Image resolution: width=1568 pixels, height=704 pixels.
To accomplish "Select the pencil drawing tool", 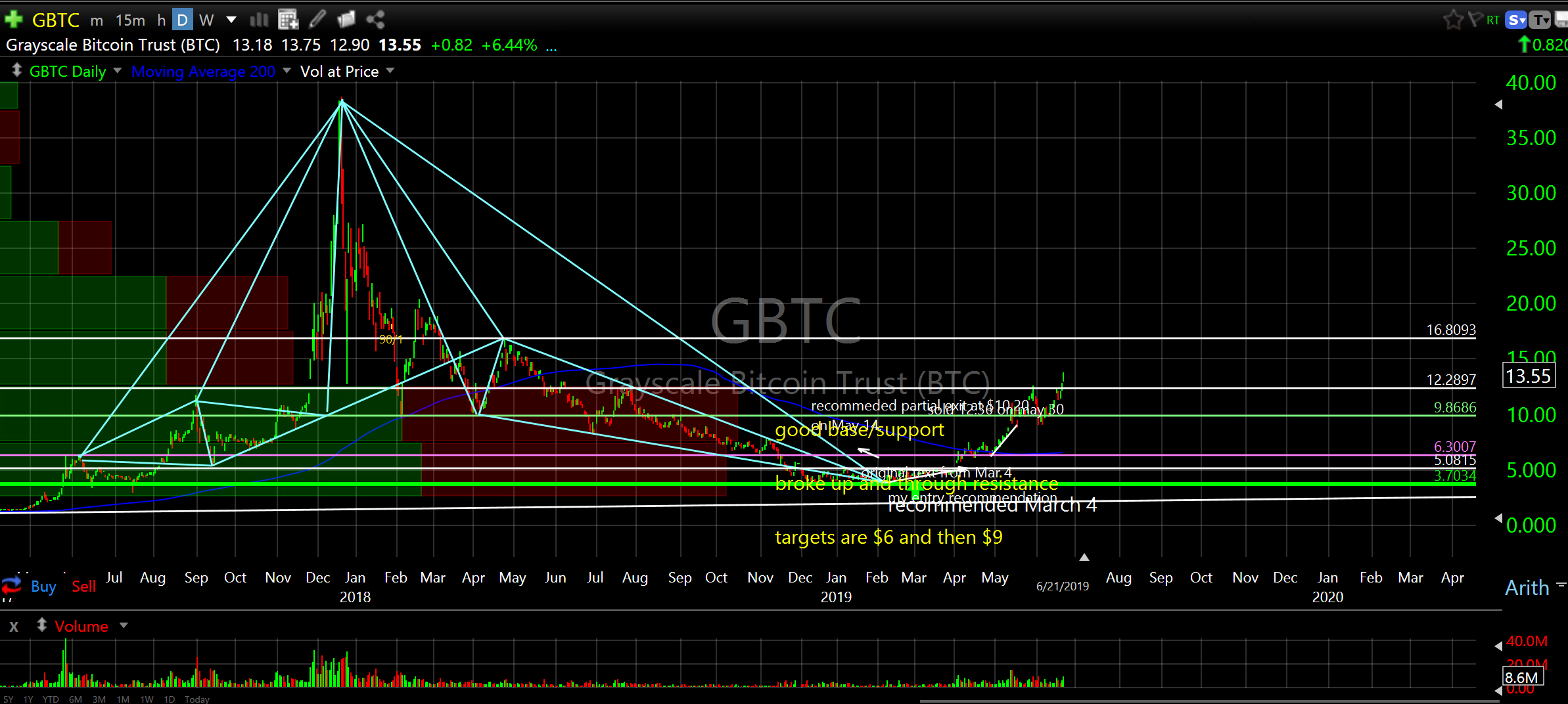I will pyautogui.click(x=317, y=20).
